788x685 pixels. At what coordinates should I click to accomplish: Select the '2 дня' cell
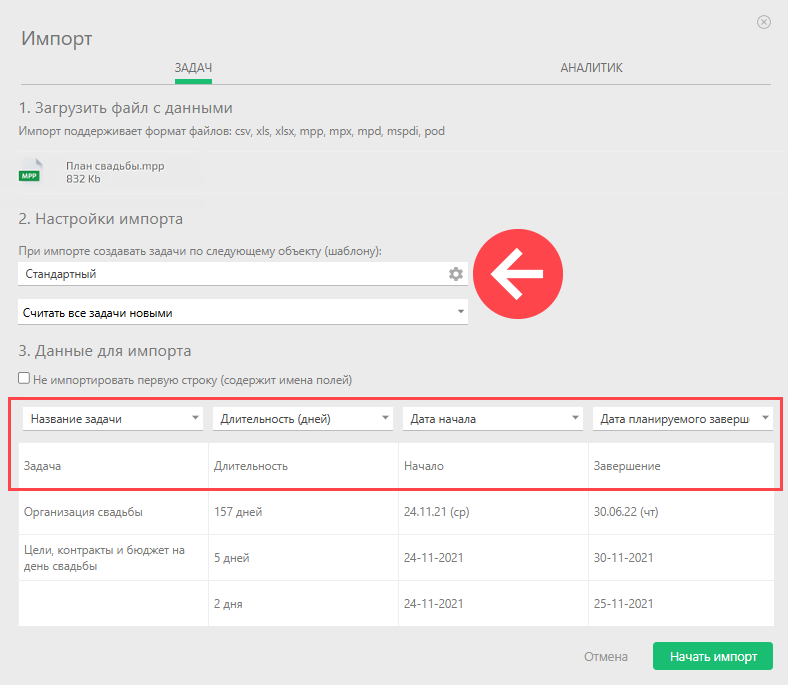304,604
